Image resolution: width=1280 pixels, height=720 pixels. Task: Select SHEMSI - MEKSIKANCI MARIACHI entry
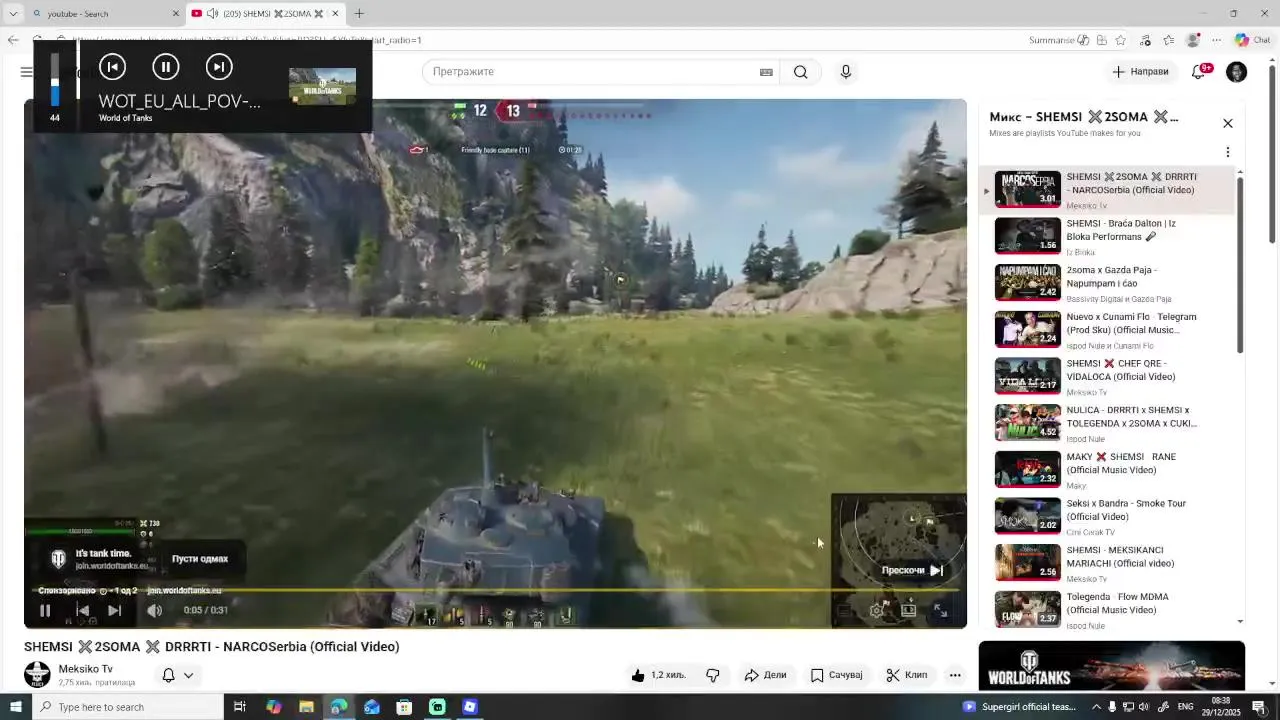tap(1109, 563)
